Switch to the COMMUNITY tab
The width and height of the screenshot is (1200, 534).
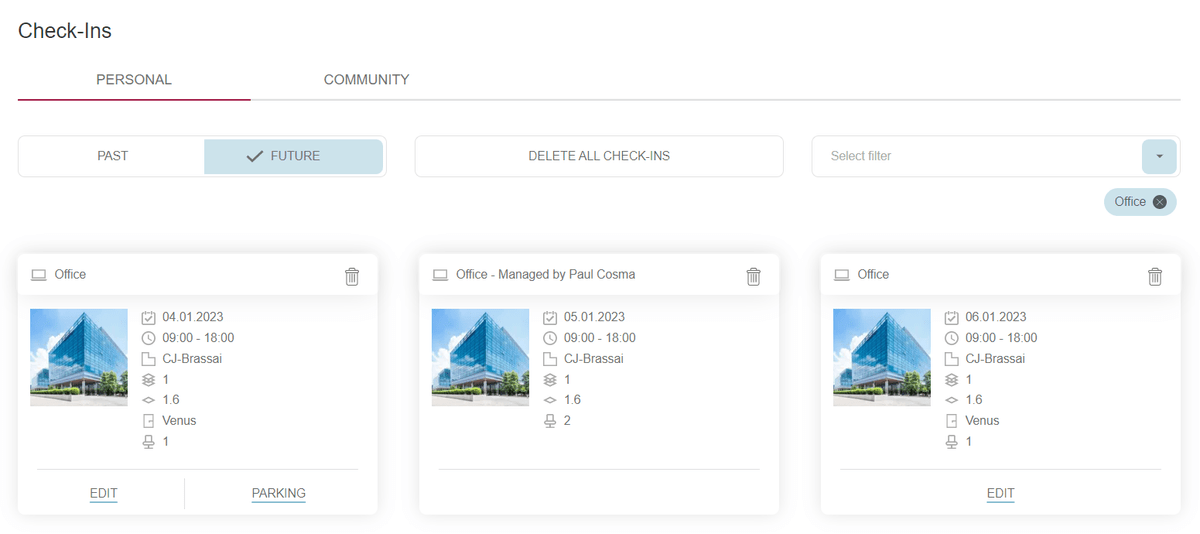(366, 80)
